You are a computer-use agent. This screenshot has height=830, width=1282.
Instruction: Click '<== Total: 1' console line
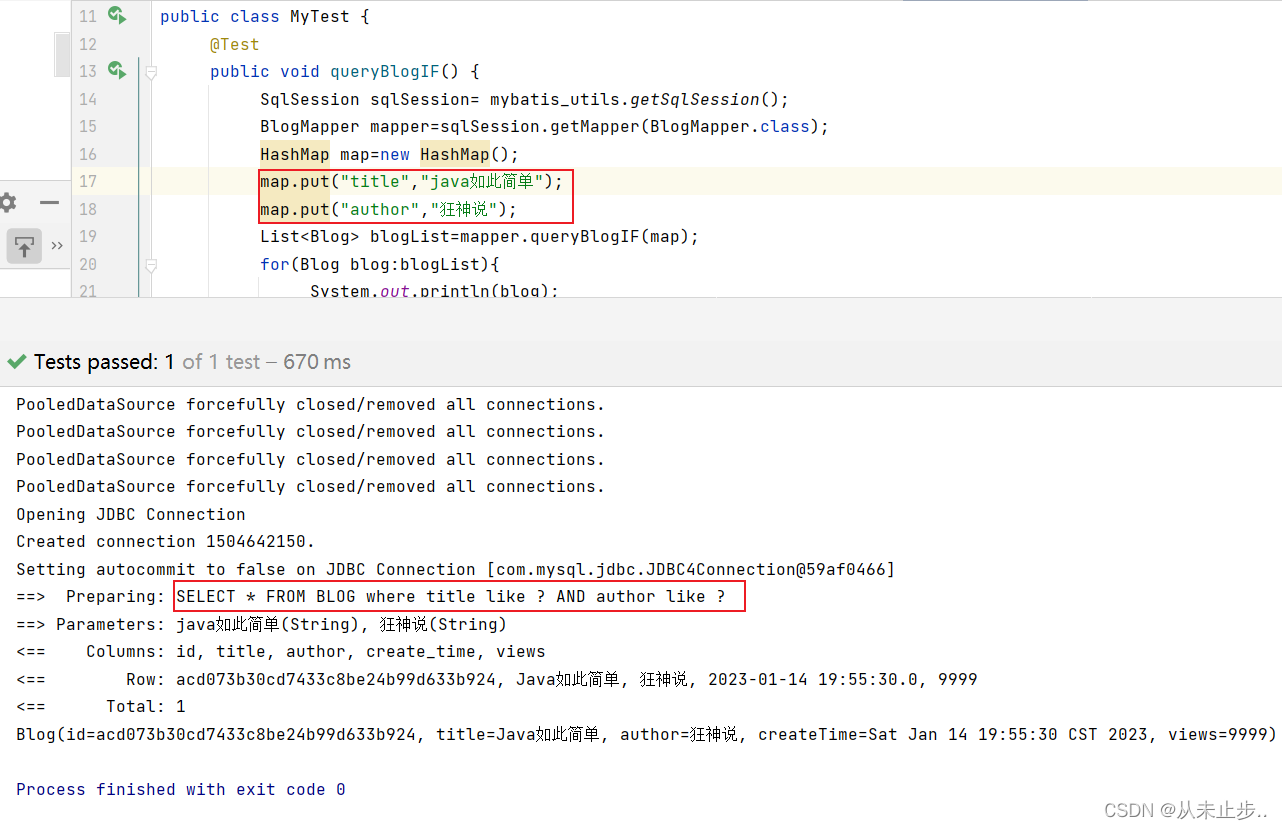[x=101, y=706]
